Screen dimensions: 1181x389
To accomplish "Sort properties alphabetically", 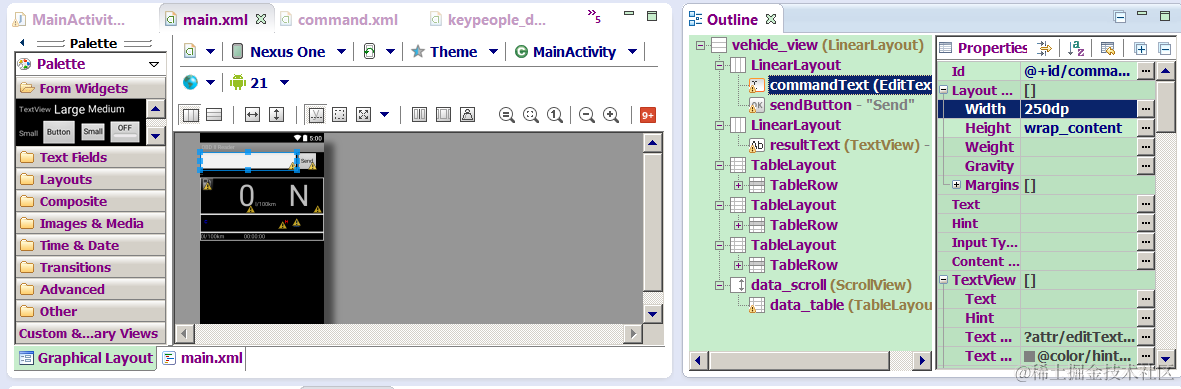I will tap(1076, 48).
